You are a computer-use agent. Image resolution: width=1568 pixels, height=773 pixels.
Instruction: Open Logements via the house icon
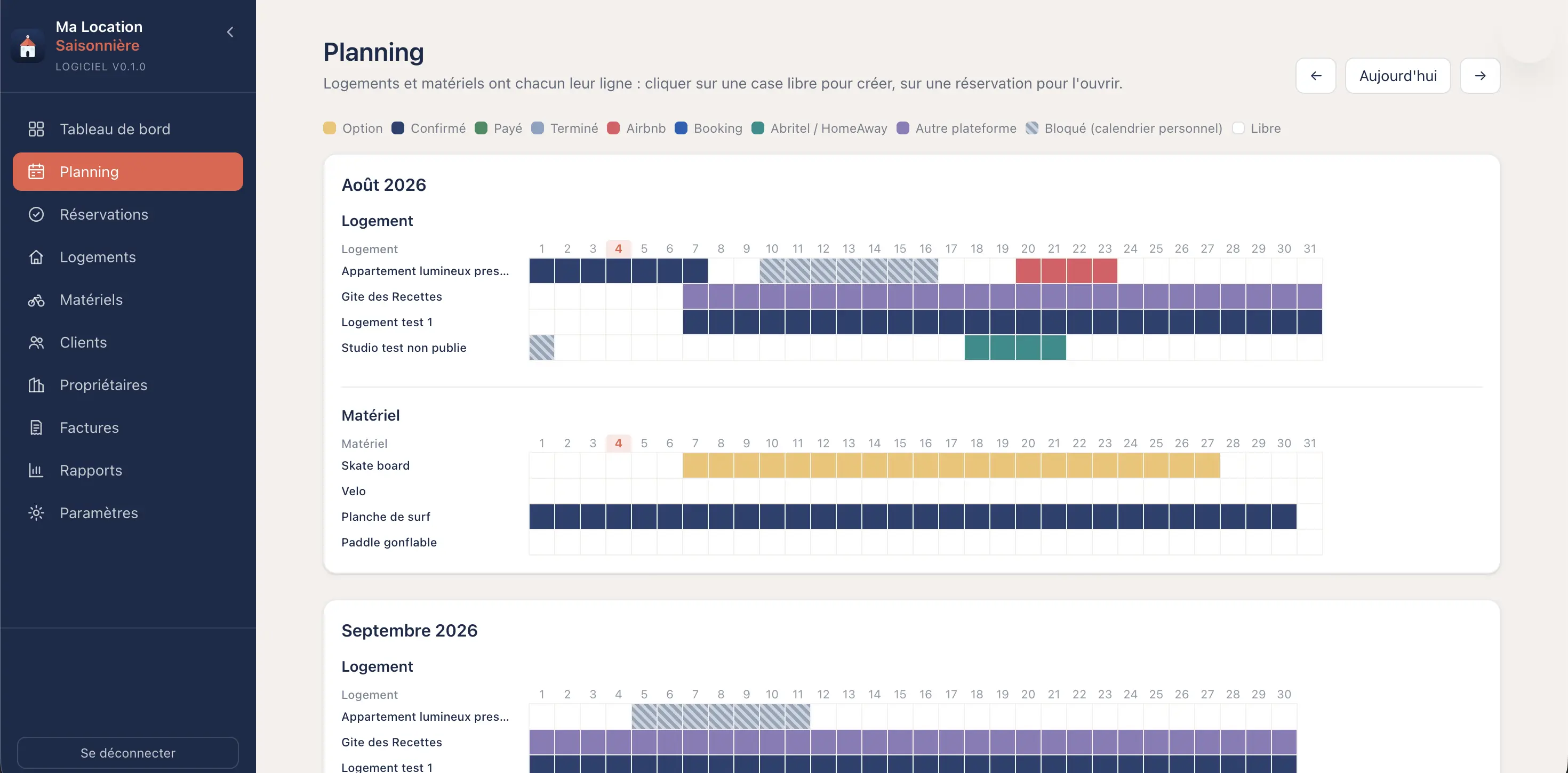(x=36, y=257)
